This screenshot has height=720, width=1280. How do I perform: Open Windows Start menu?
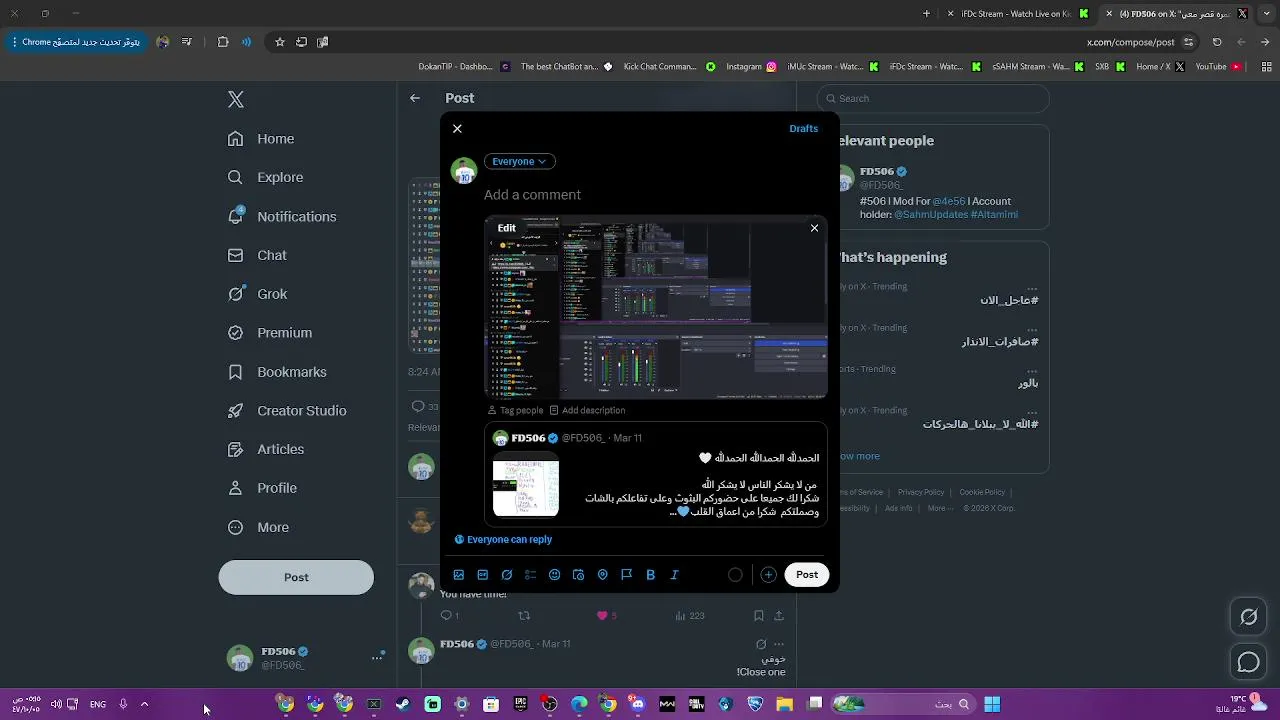coord(992,704)
